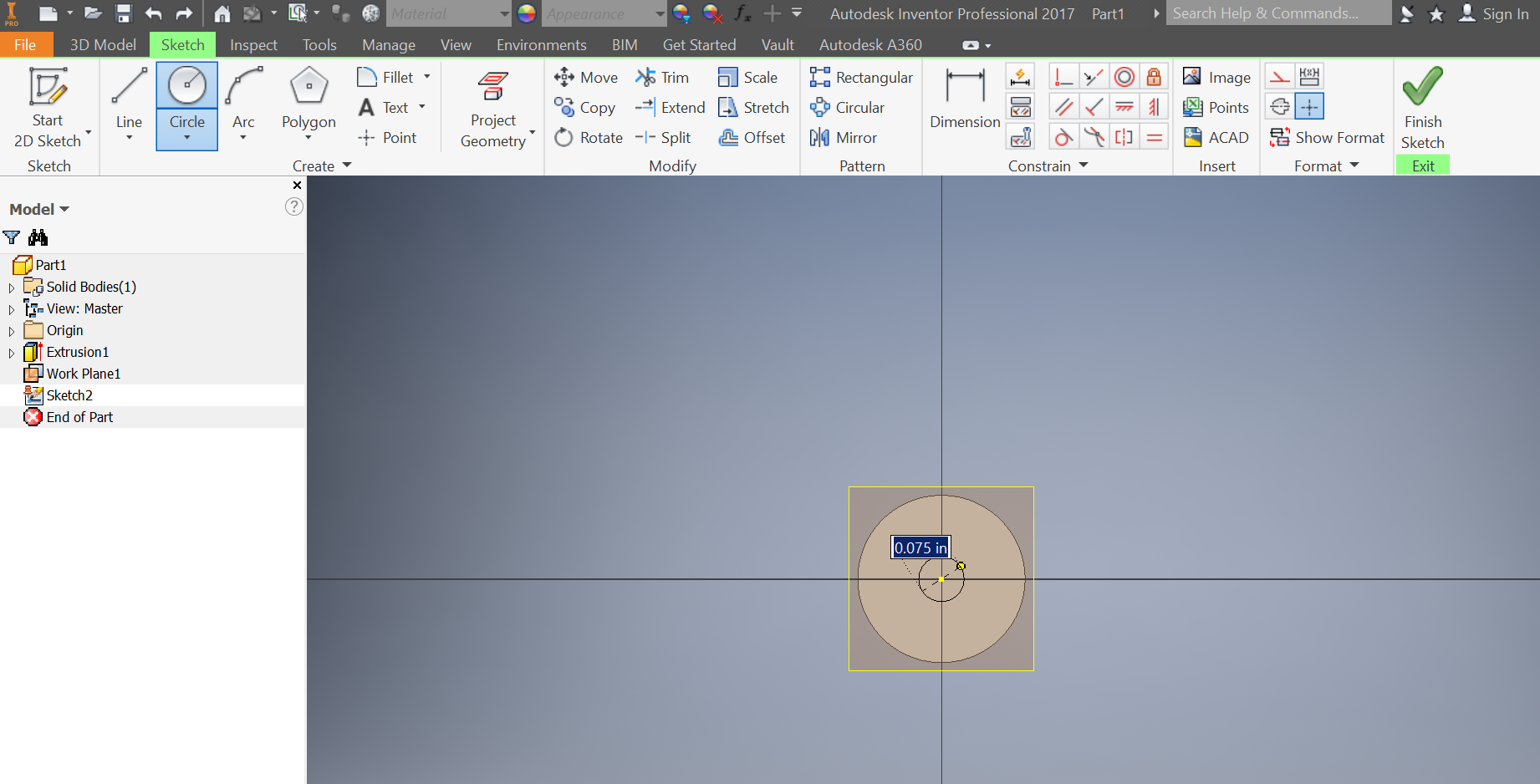1540x784 pixels.
Task: Apply the smooth (G2) constraint
Action: tap(1094, 137)
